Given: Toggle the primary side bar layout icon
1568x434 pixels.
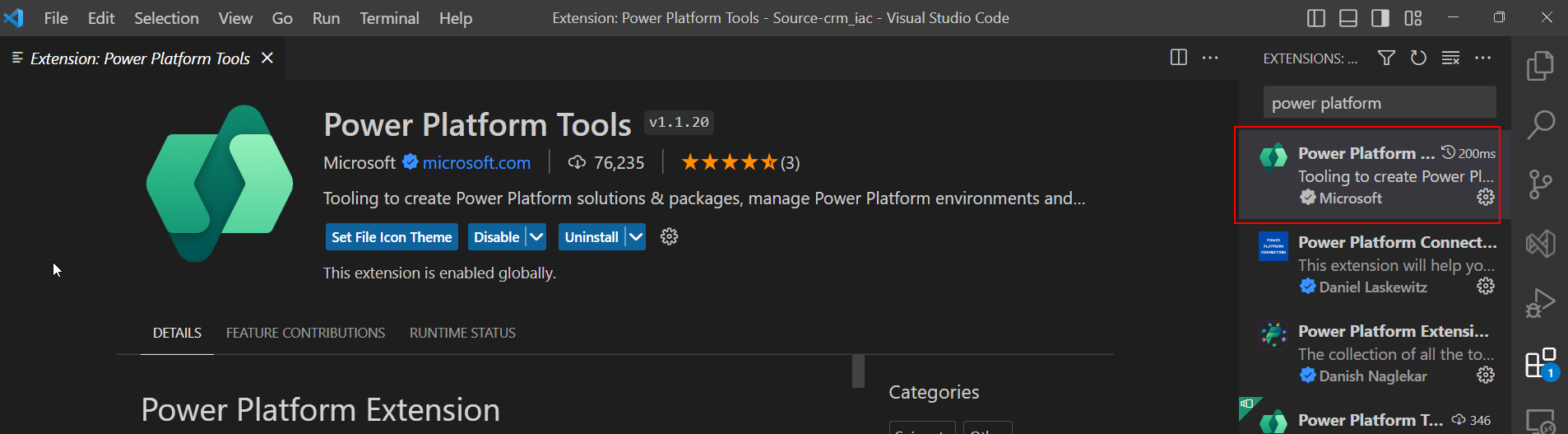Looking at the screenshot, I should (1316, 18).
